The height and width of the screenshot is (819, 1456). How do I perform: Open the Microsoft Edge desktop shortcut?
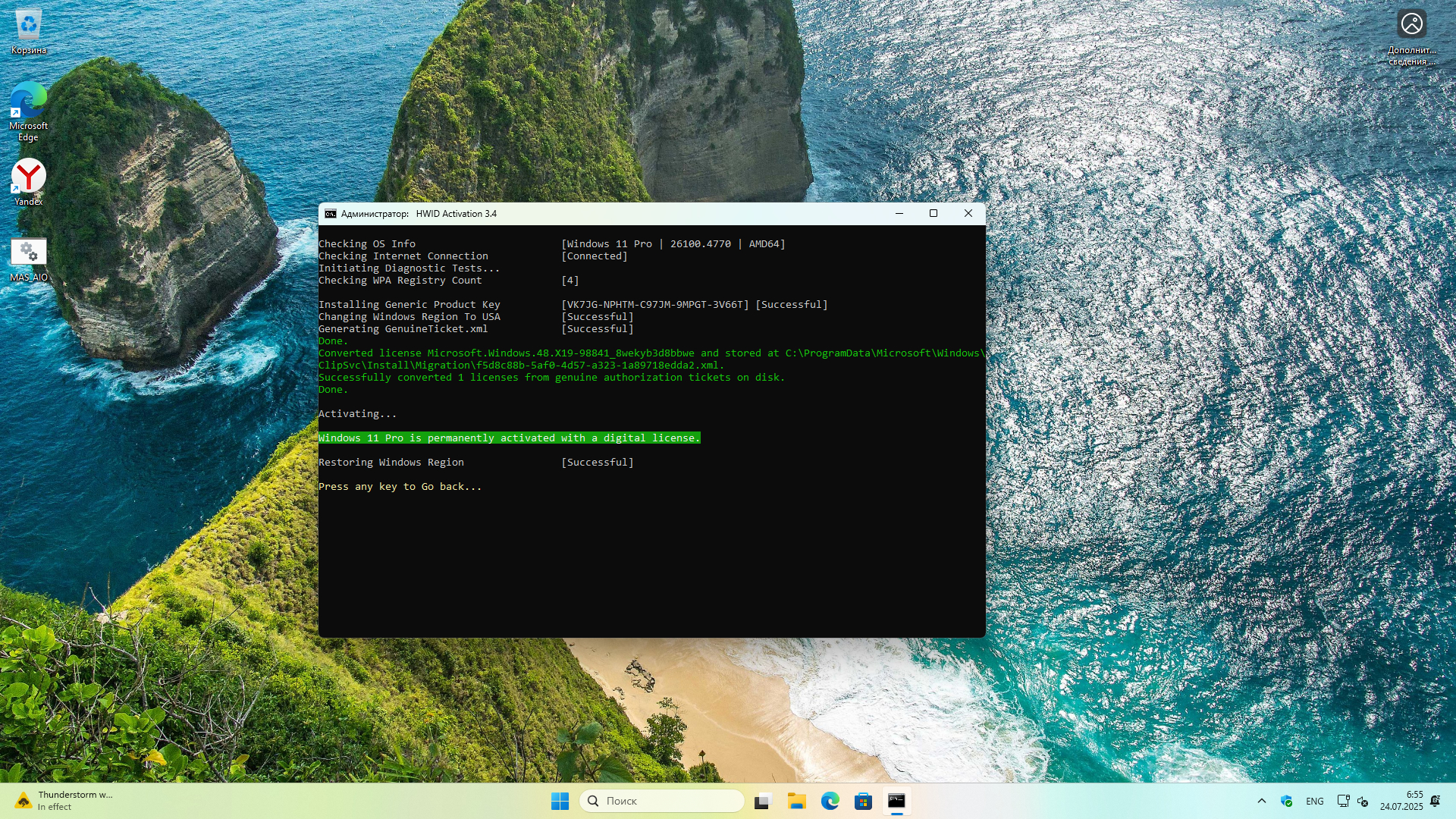(28, 110)
